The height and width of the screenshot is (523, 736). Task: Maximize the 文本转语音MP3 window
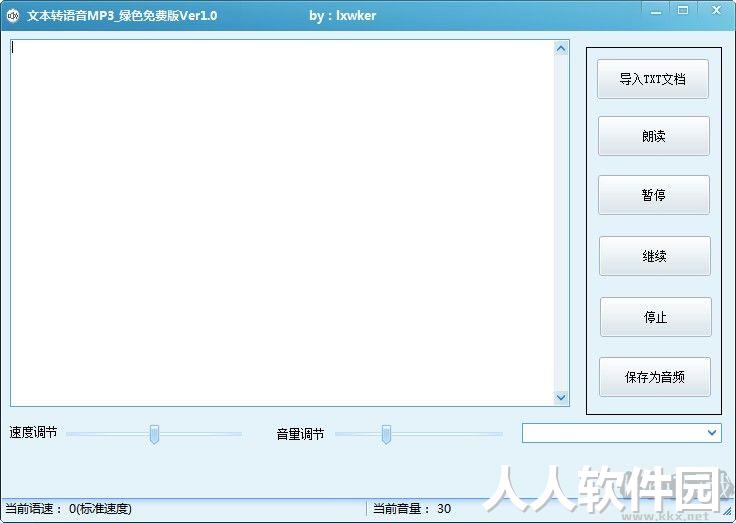click(683, 11)
